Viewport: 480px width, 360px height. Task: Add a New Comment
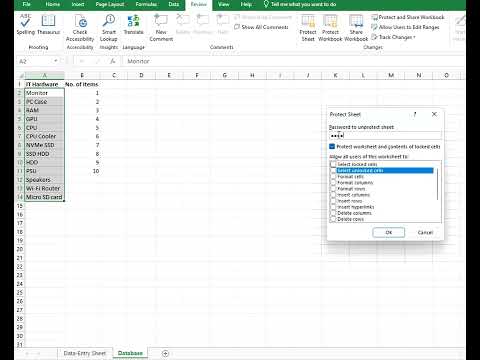tap(161, 28)
